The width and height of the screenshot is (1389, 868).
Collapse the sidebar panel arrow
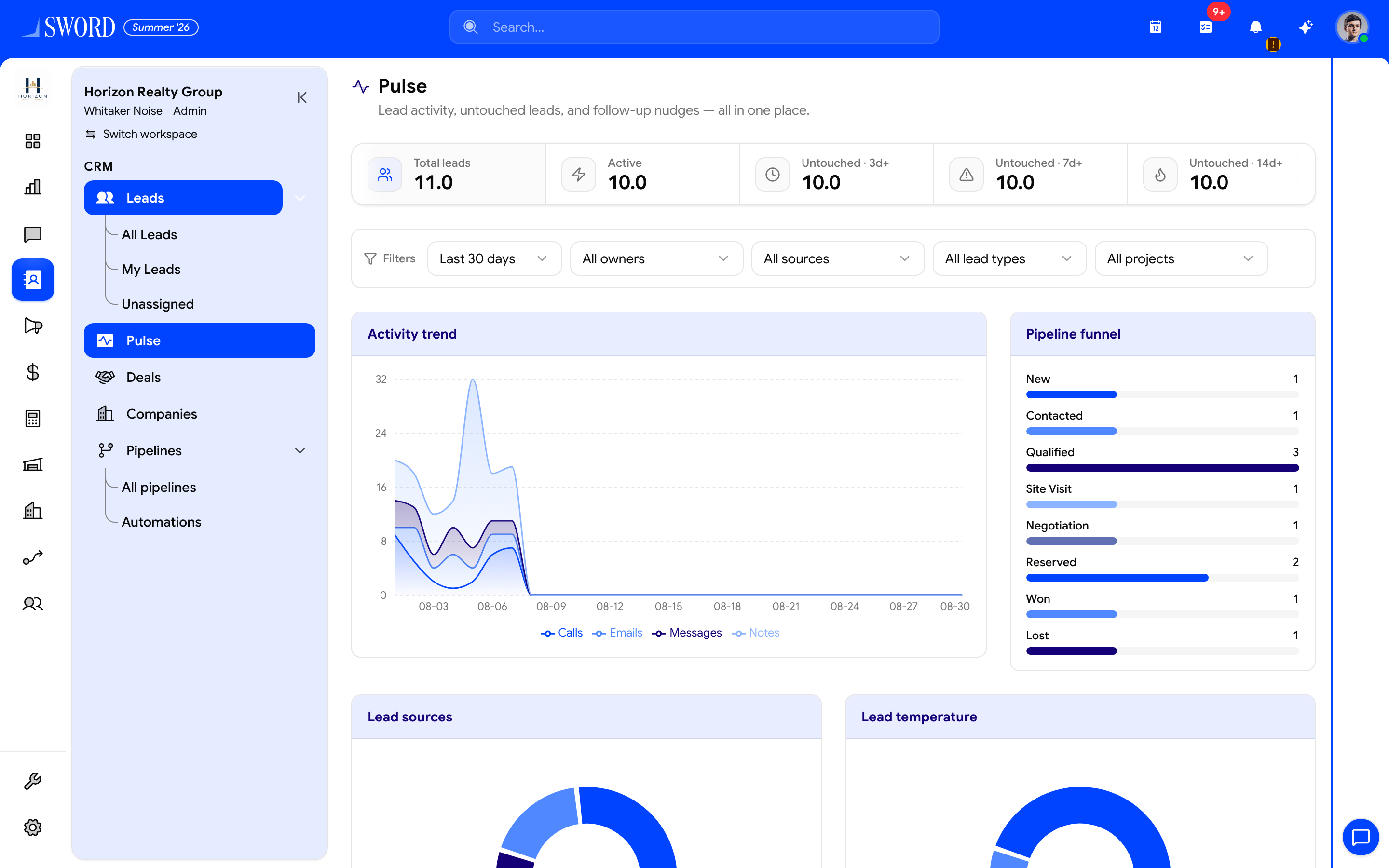302,97
